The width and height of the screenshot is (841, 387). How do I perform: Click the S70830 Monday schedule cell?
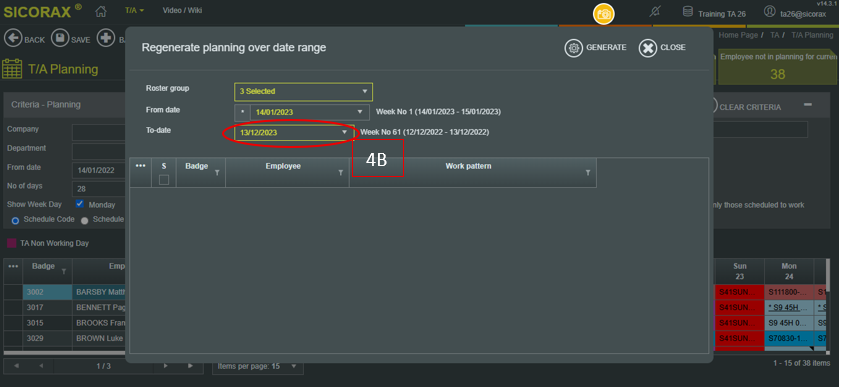click(x=789, y=339)
